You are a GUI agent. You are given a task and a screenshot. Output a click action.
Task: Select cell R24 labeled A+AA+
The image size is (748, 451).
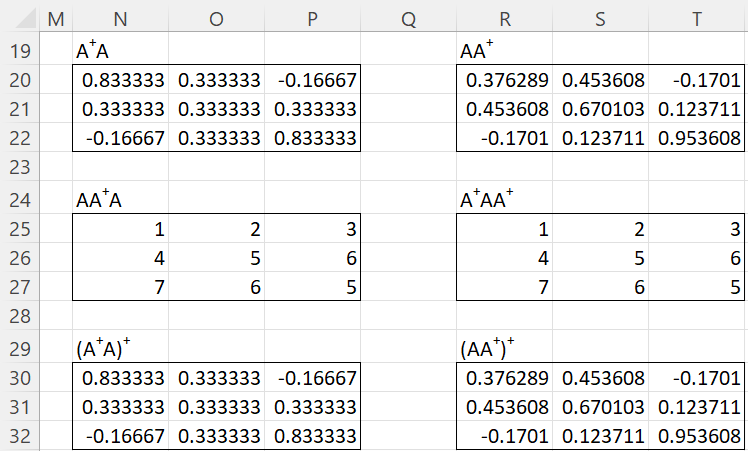click(x=504, y=198)
